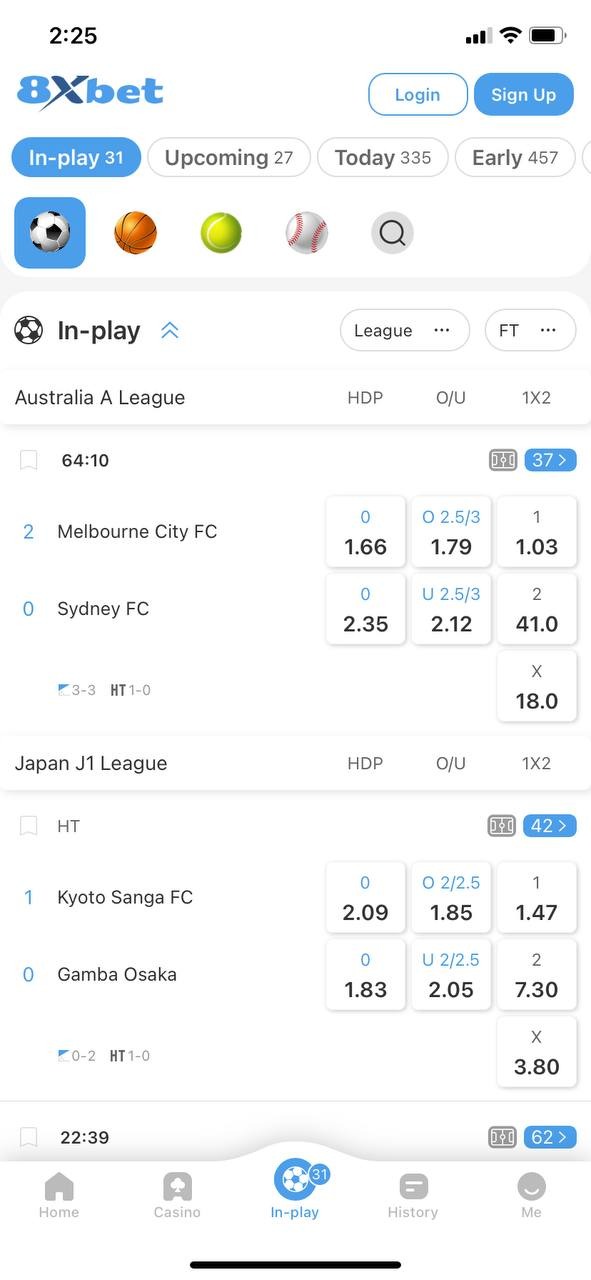Open the League filter dropdown
This screenshot has height=1280, width=591.
click(405, 330)
